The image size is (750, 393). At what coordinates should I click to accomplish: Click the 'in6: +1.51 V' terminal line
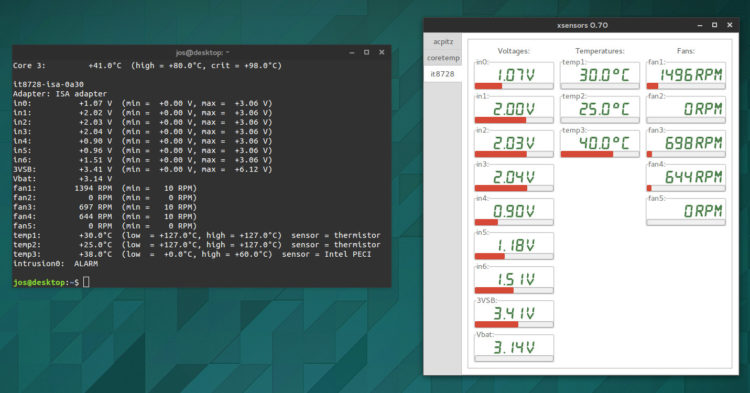(x=143, y=160)
